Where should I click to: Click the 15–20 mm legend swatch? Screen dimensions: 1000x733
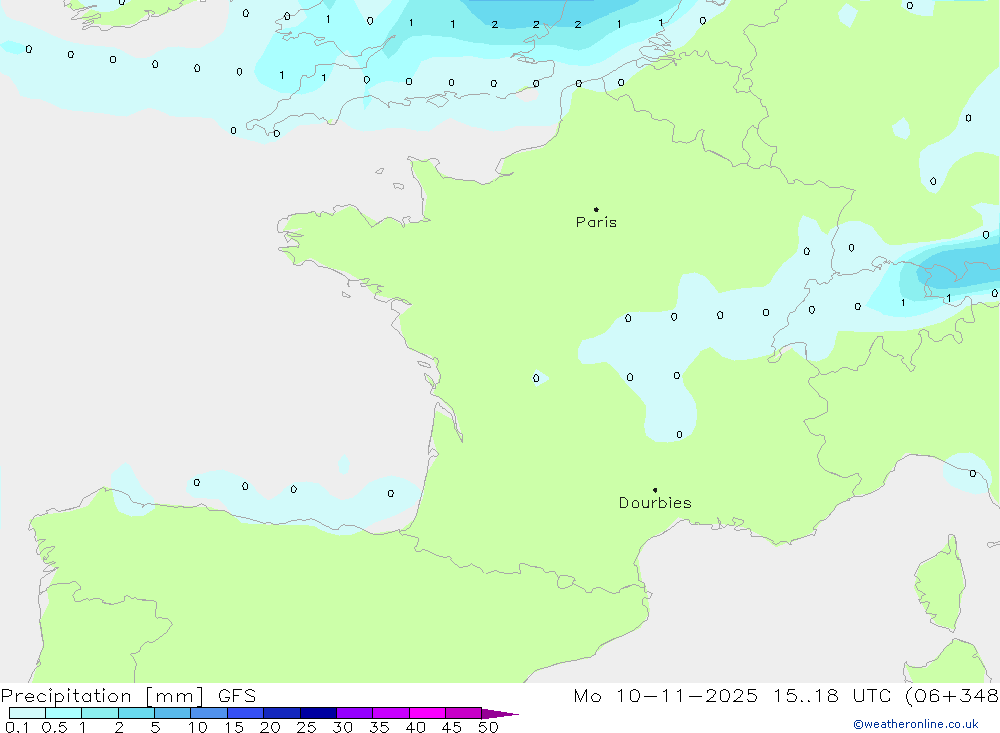[246, 713]
